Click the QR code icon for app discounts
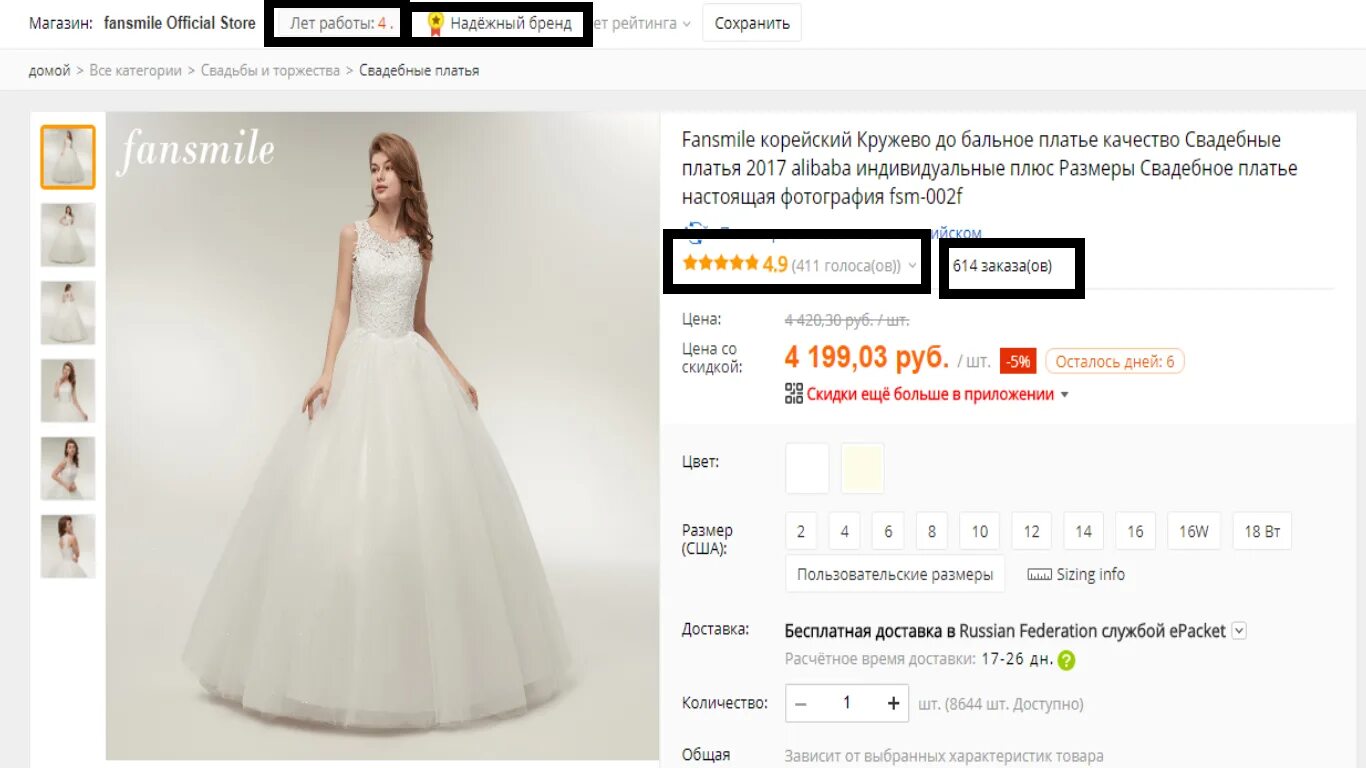Screen dimensions: 1366x768 794,394
